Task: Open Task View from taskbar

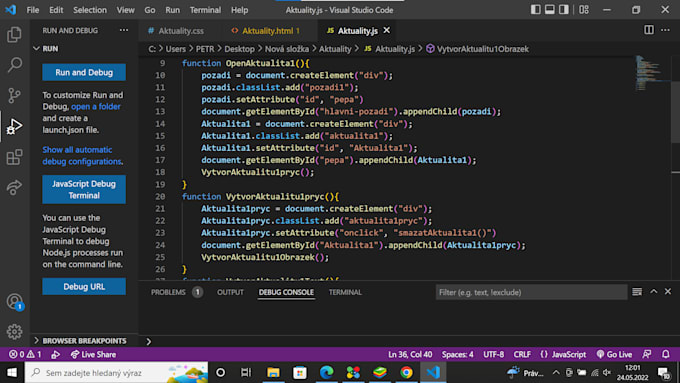Action: point(246,372)
